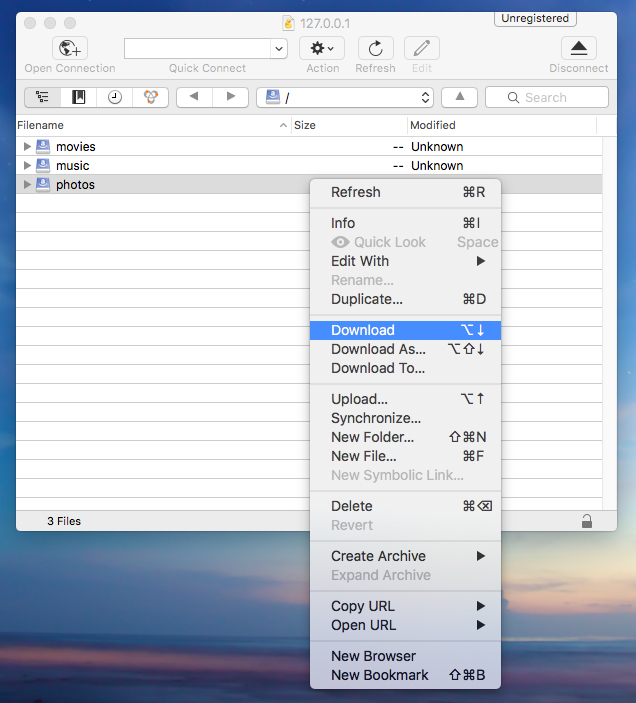Show the History clock view
This screenshot has height=703, width=636.
(x=115, y=97)
